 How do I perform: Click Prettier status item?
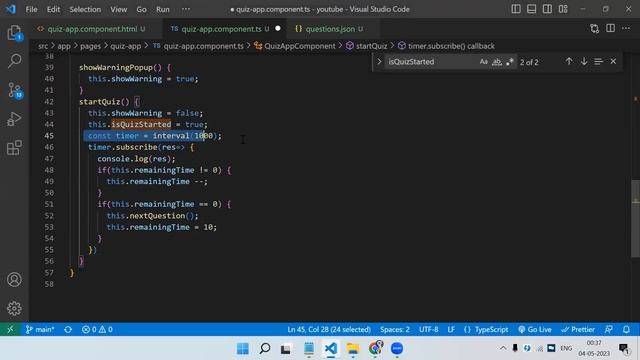578,329
